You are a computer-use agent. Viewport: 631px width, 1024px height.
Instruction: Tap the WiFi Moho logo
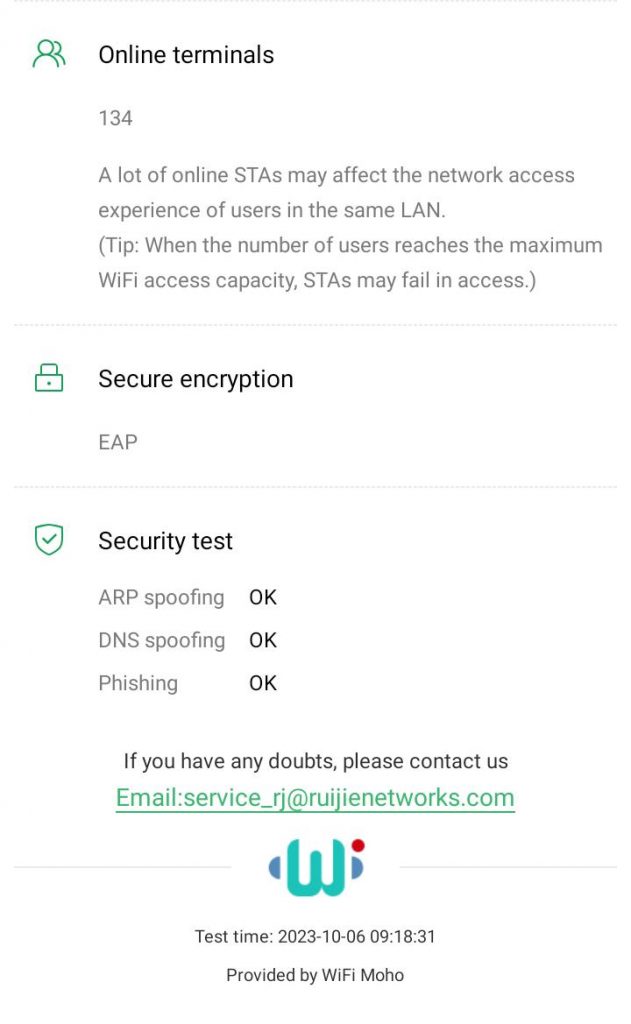pos(316,866)
